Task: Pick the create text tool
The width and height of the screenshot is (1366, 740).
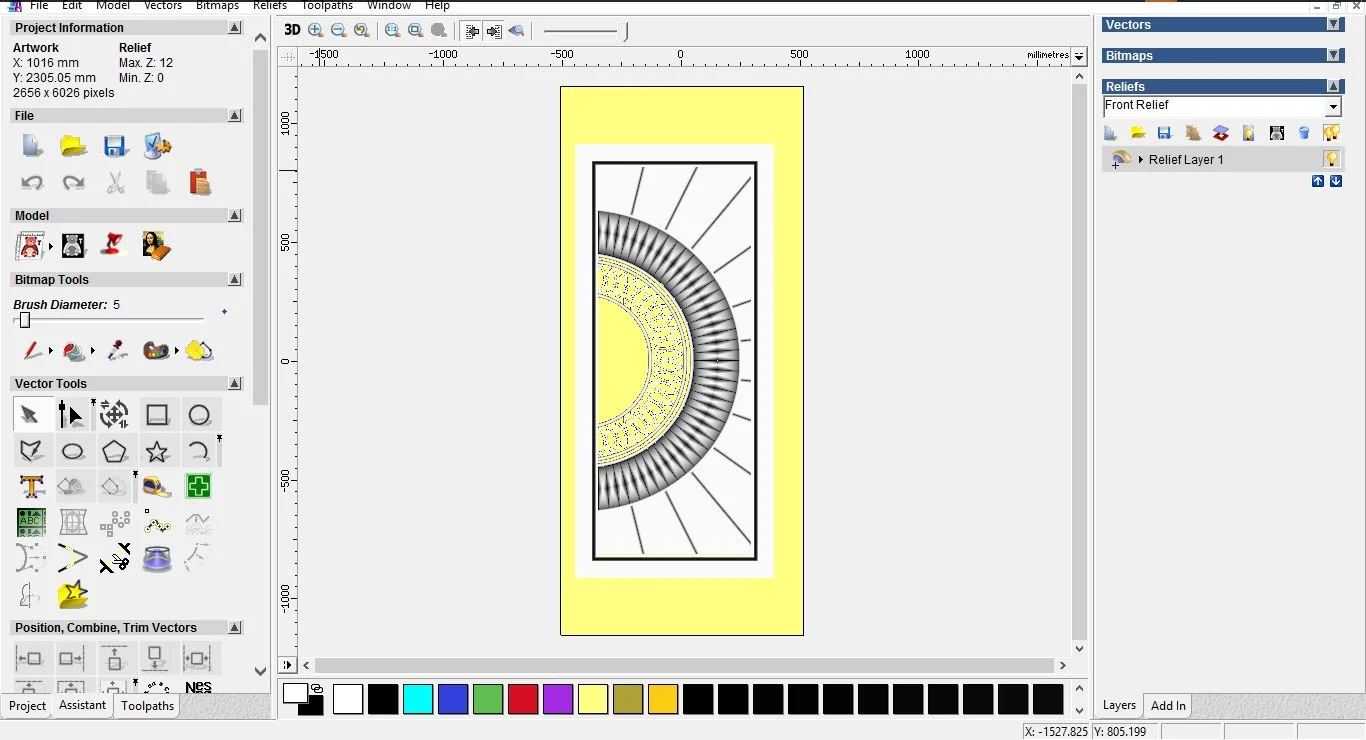Action: tap(31, 487)
